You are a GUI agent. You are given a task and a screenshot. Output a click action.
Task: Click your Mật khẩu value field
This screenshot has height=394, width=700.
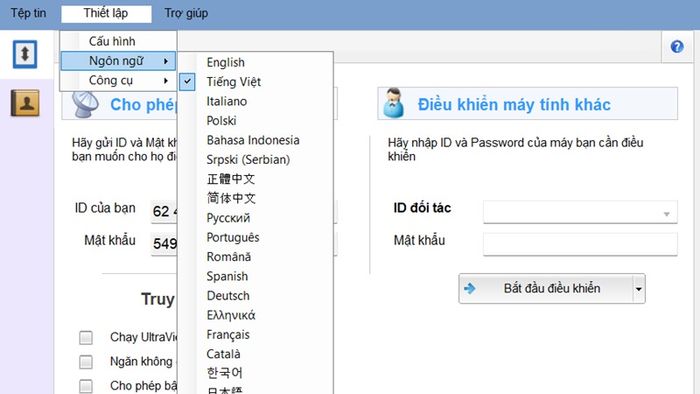[x=164, y=244]
